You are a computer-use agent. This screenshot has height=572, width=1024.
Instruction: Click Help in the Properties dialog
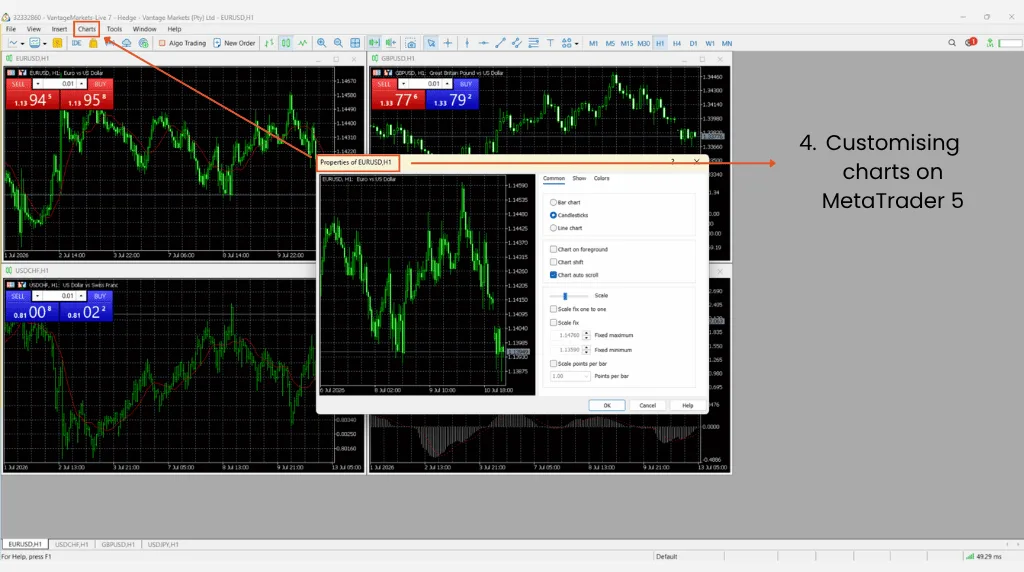tap(688, 405)
